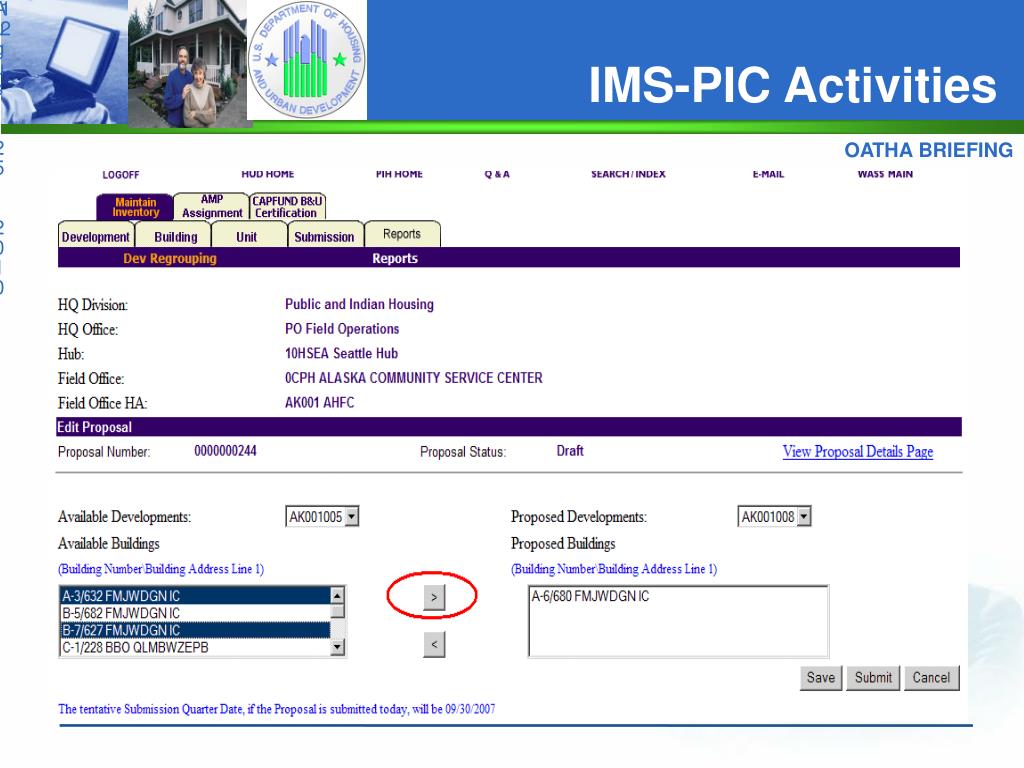Click the Save button
Image resolution: width=1024 pixels, height=768 pixels.
click(821, 678)
